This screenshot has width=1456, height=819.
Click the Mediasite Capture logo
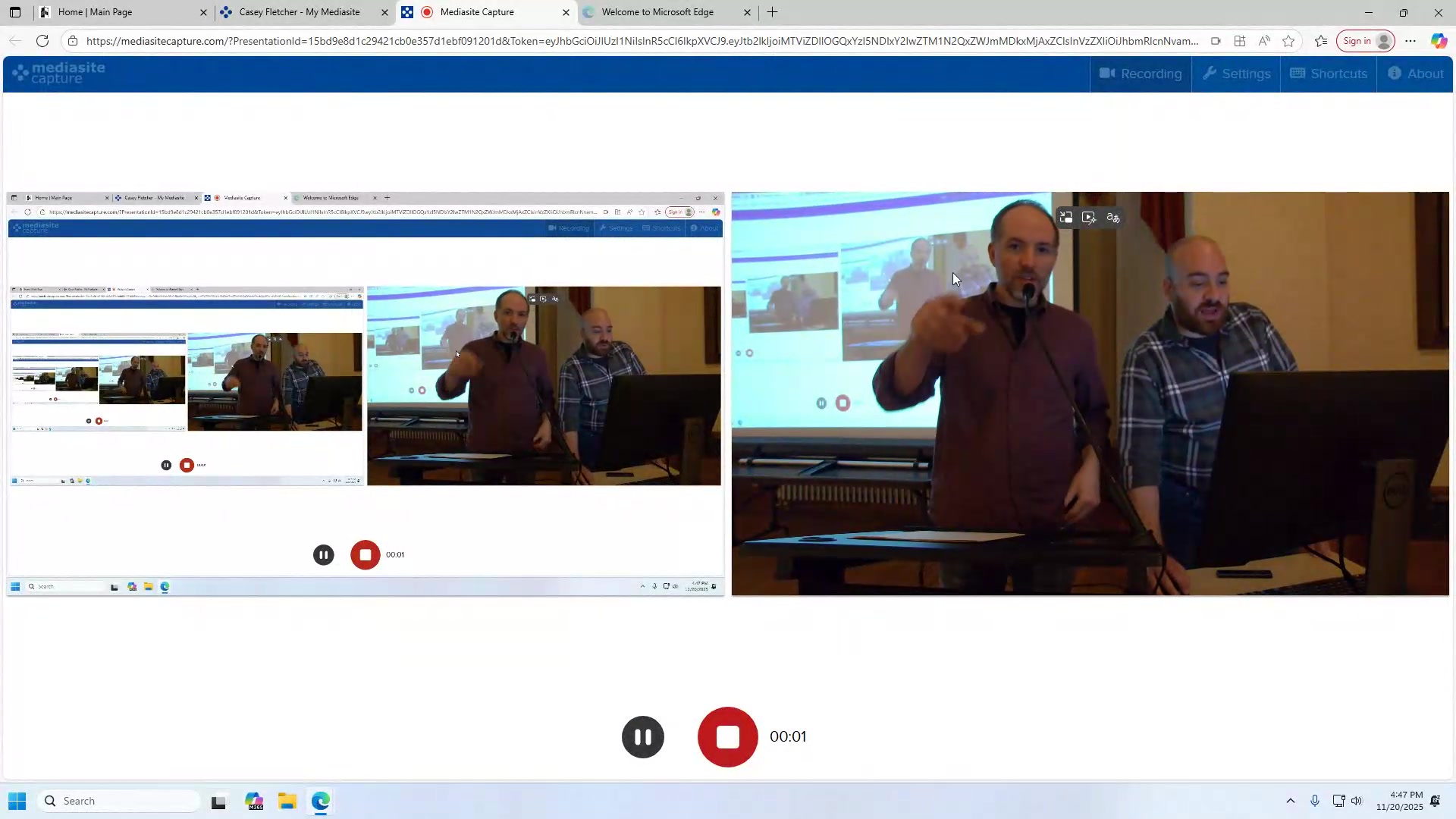click(57, 74)
